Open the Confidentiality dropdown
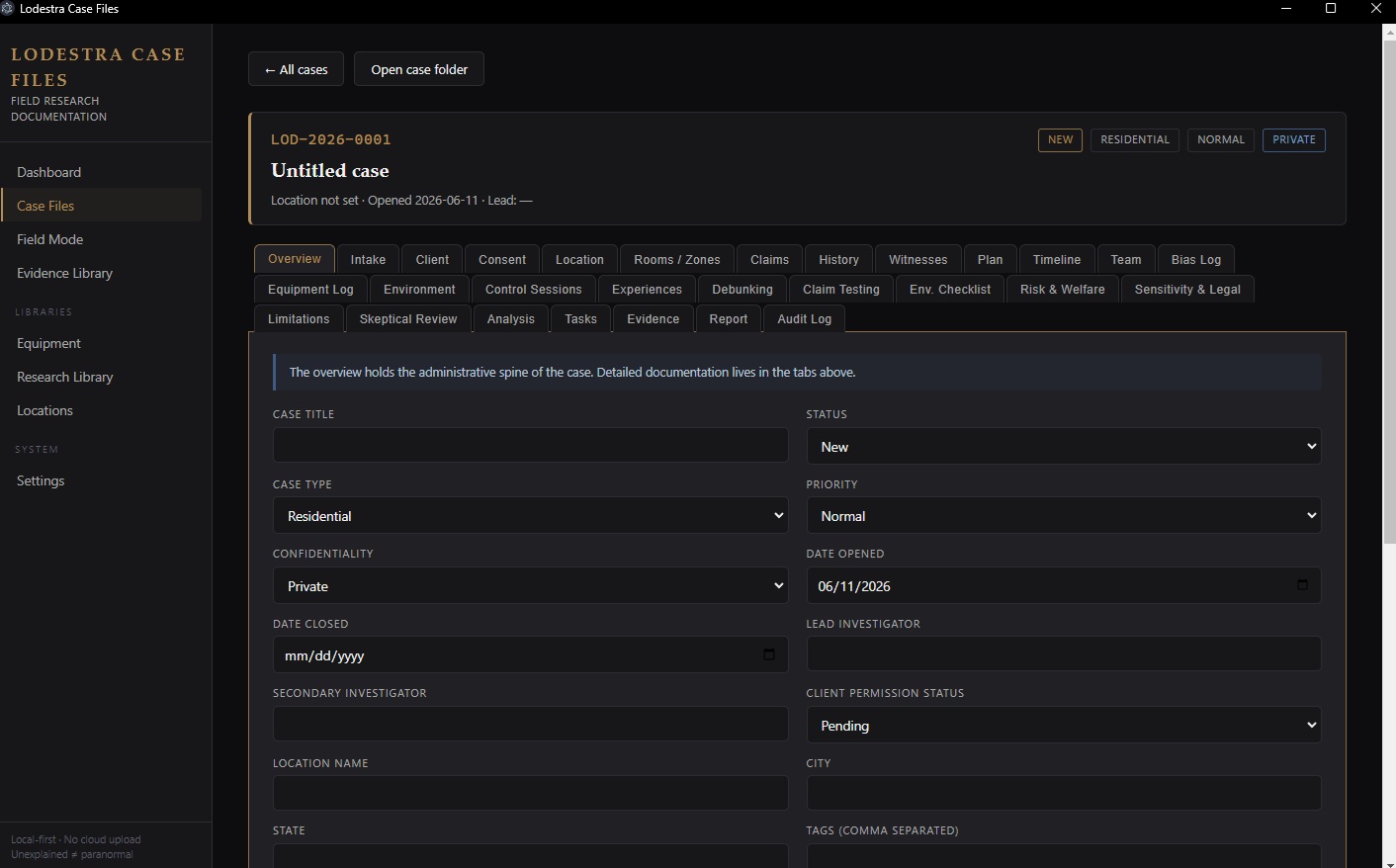 531,585
